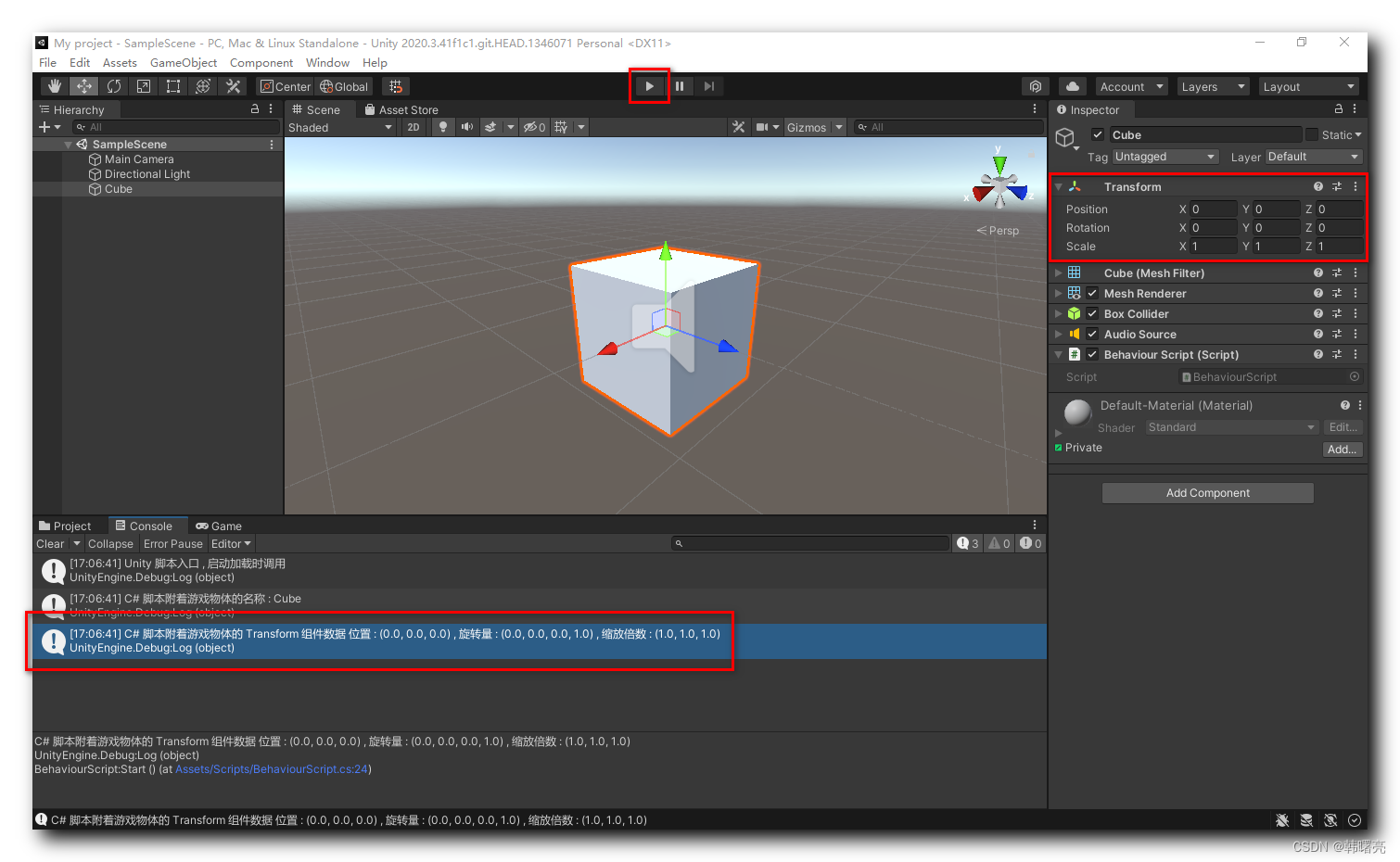Disable the Box Collider component checkbox
This screenshot has height=862, width=1400.
click(1091, 313)
